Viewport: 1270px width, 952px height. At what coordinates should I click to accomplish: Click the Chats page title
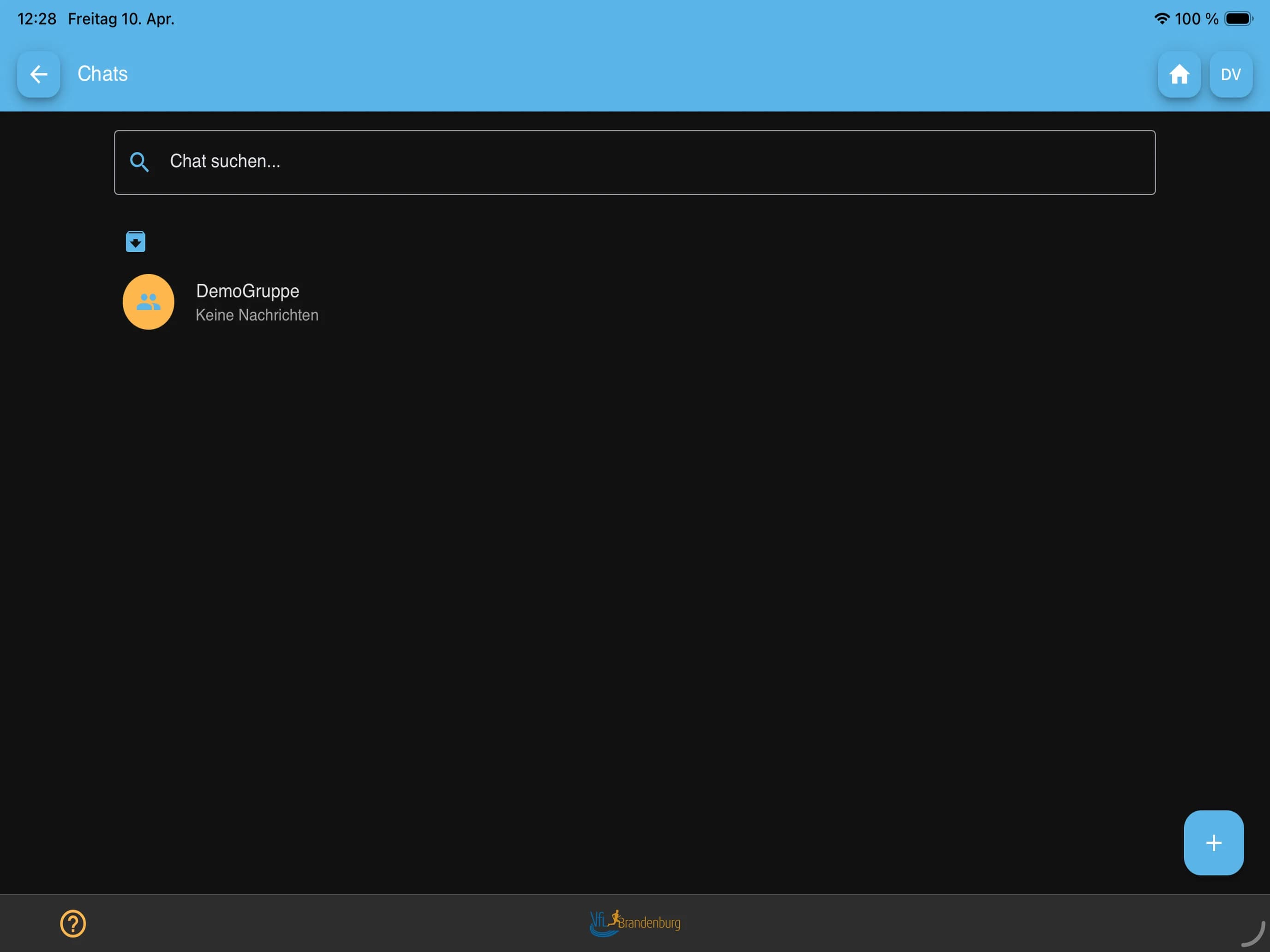pyautogui.click(x=103, y=74)
